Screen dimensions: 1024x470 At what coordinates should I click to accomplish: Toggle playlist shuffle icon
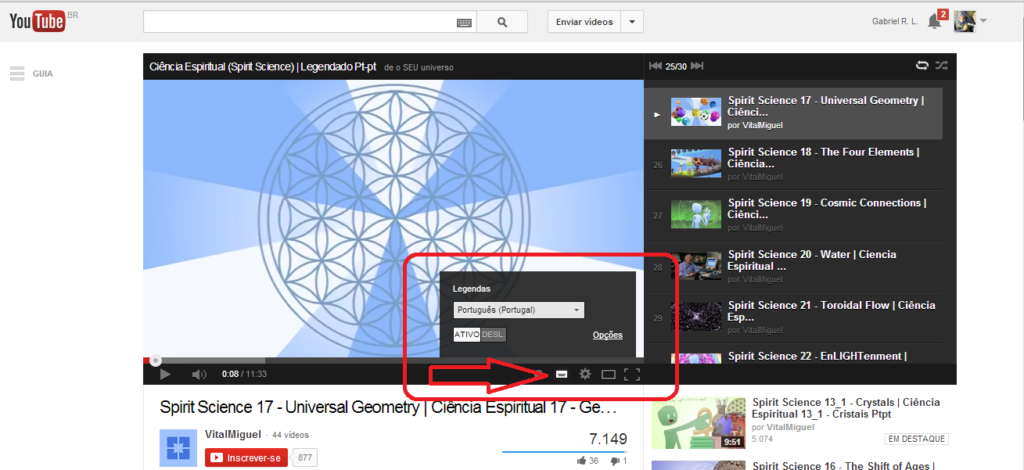pyautogui.click(x=940, y=65)
